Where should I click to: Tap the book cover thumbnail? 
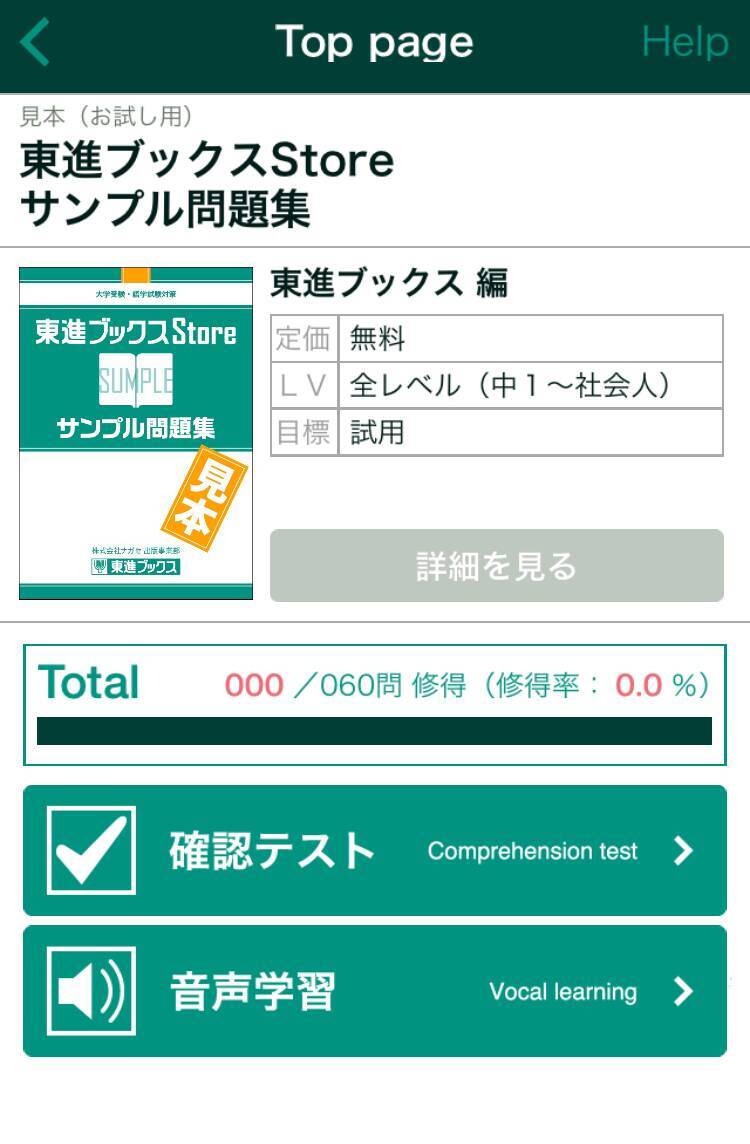click(136, 433)
